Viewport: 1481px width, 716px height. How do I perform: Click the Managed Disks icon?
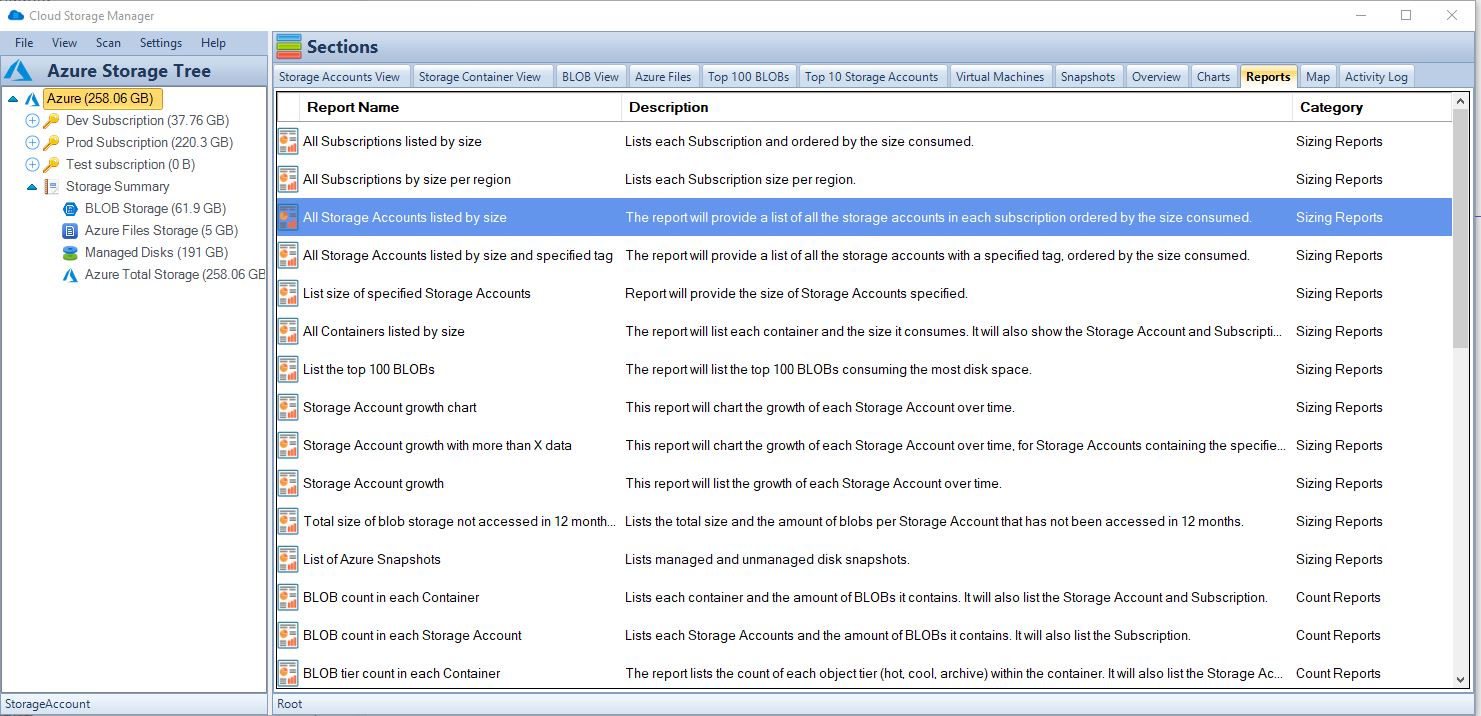pos(70,253)
